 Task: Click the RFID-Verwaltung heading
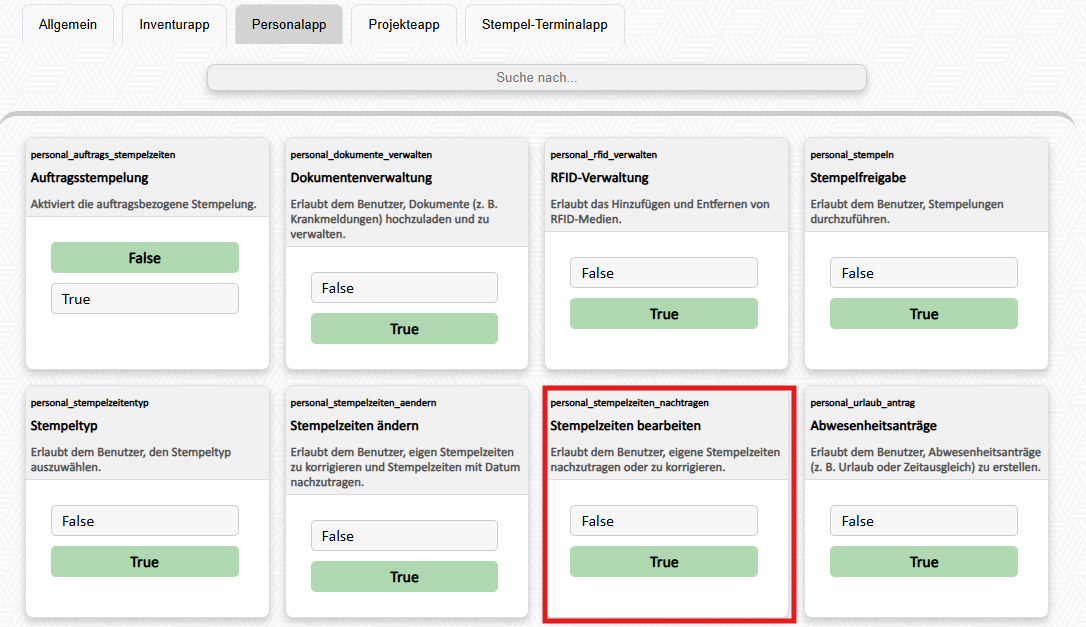pyautogui.click(x=600, y=177)
